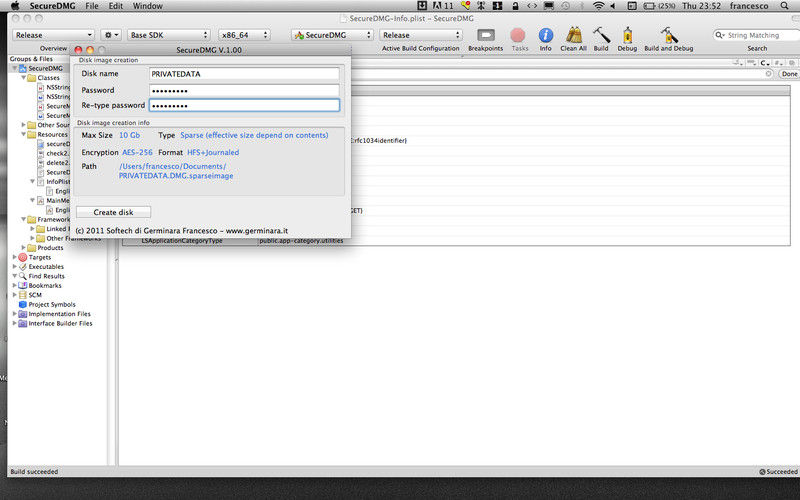
Task: Open the File menu
Action: (92, 6)
